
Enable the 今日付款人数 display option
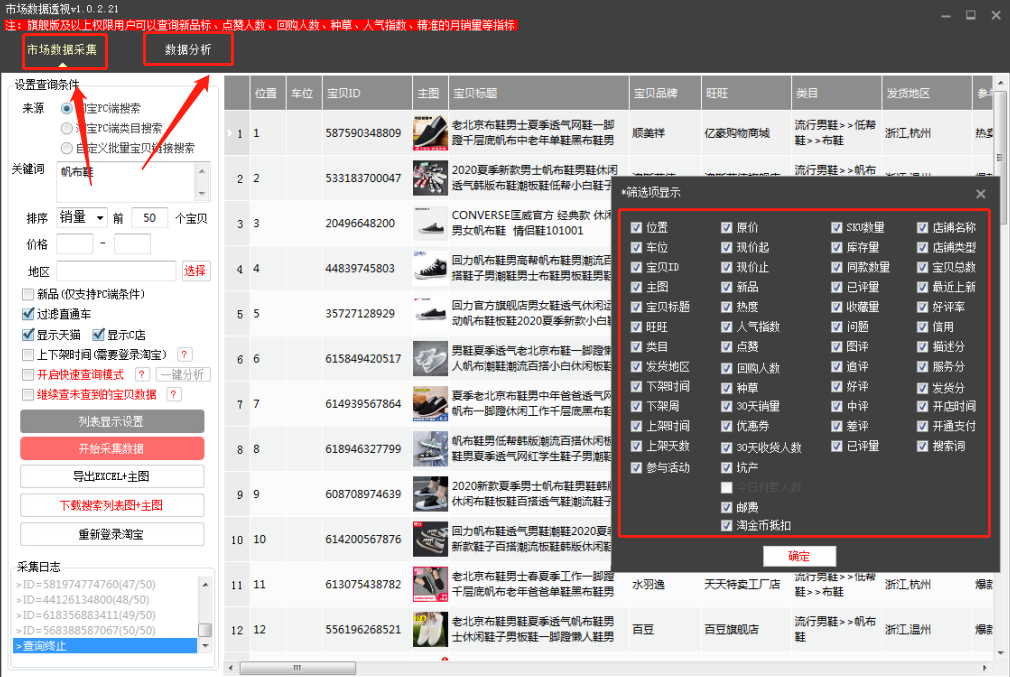coord(725,487)
